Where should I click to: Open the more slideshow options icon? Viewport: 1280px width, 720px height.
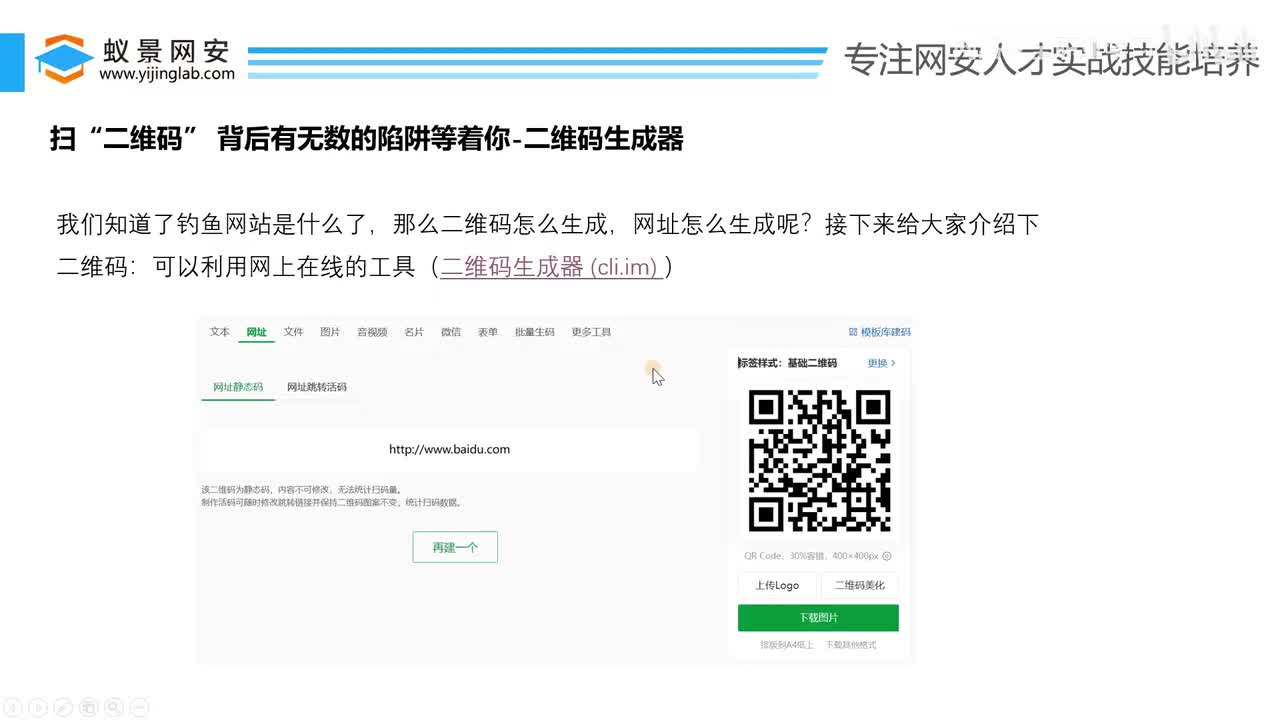(x=139, y=708)
